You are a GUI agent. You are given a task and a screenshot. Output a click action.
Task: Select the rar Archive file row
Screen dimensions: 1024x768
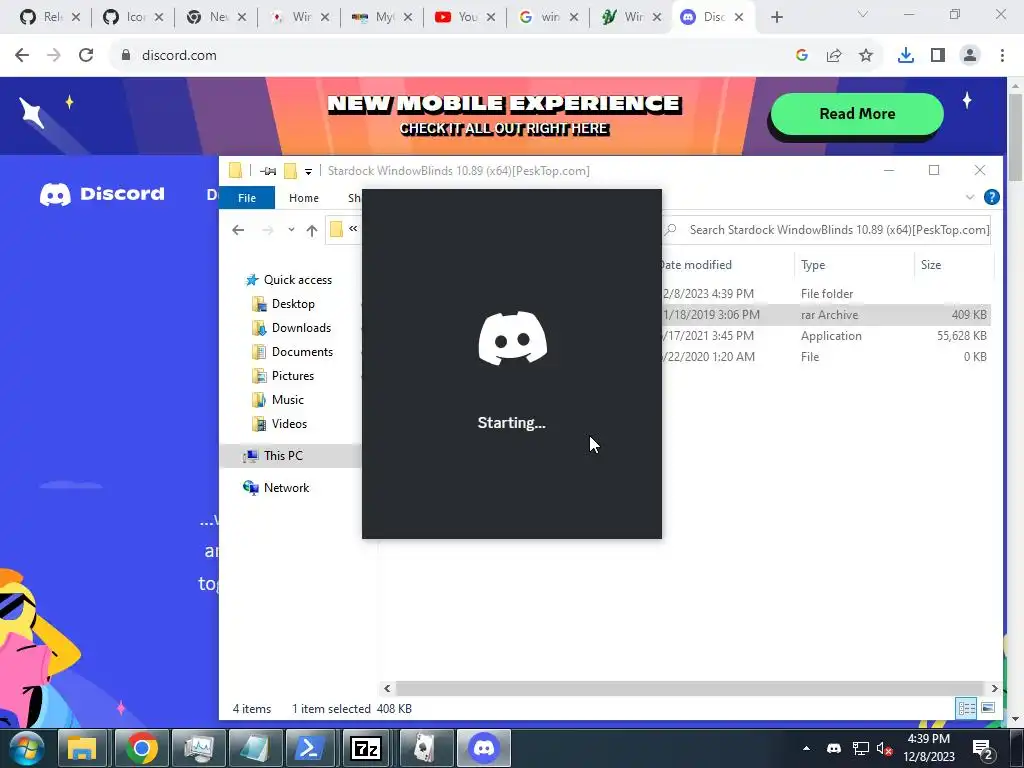[826, 315]
